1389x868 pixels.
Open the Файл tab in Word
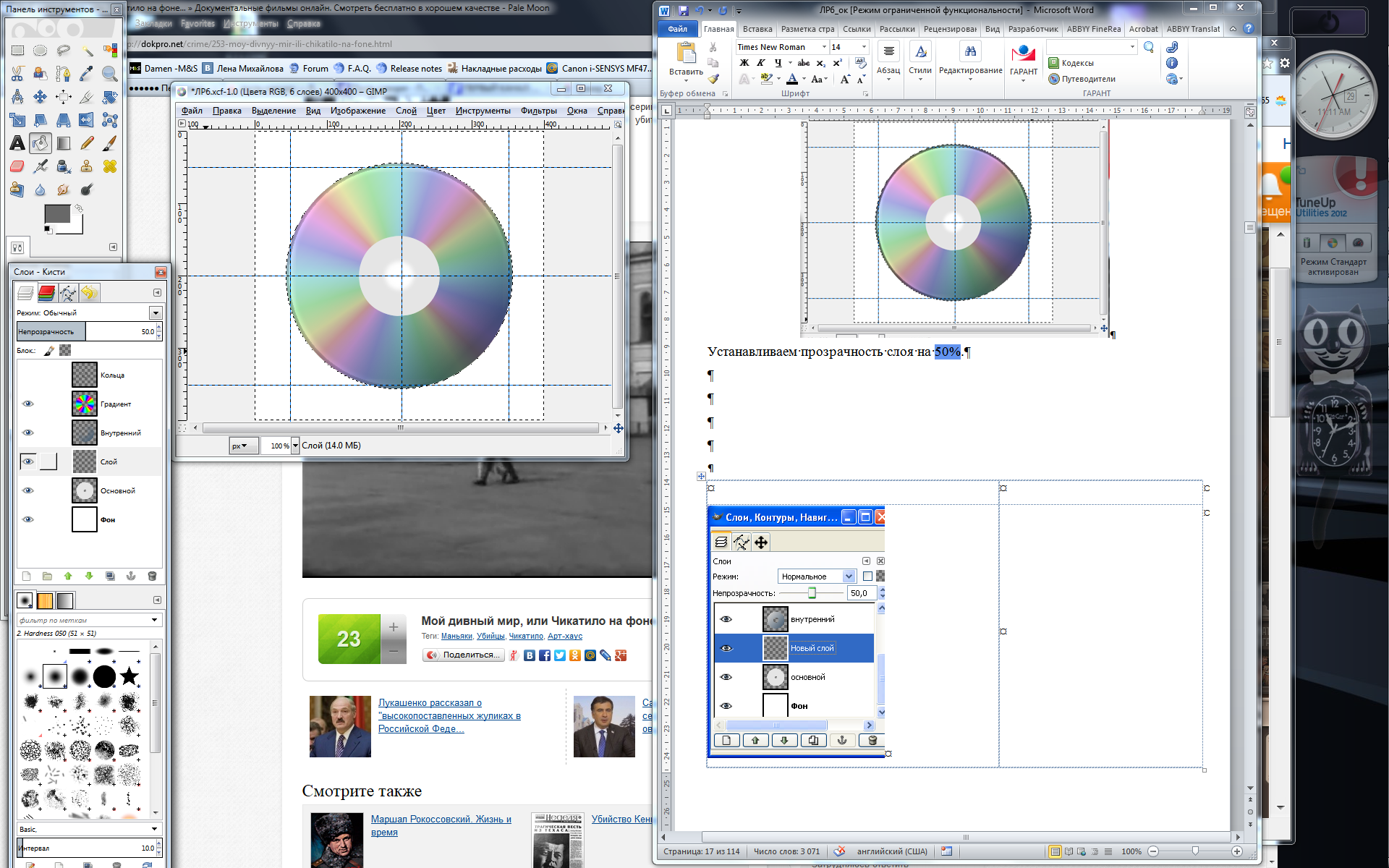click(x=678, y=29)
